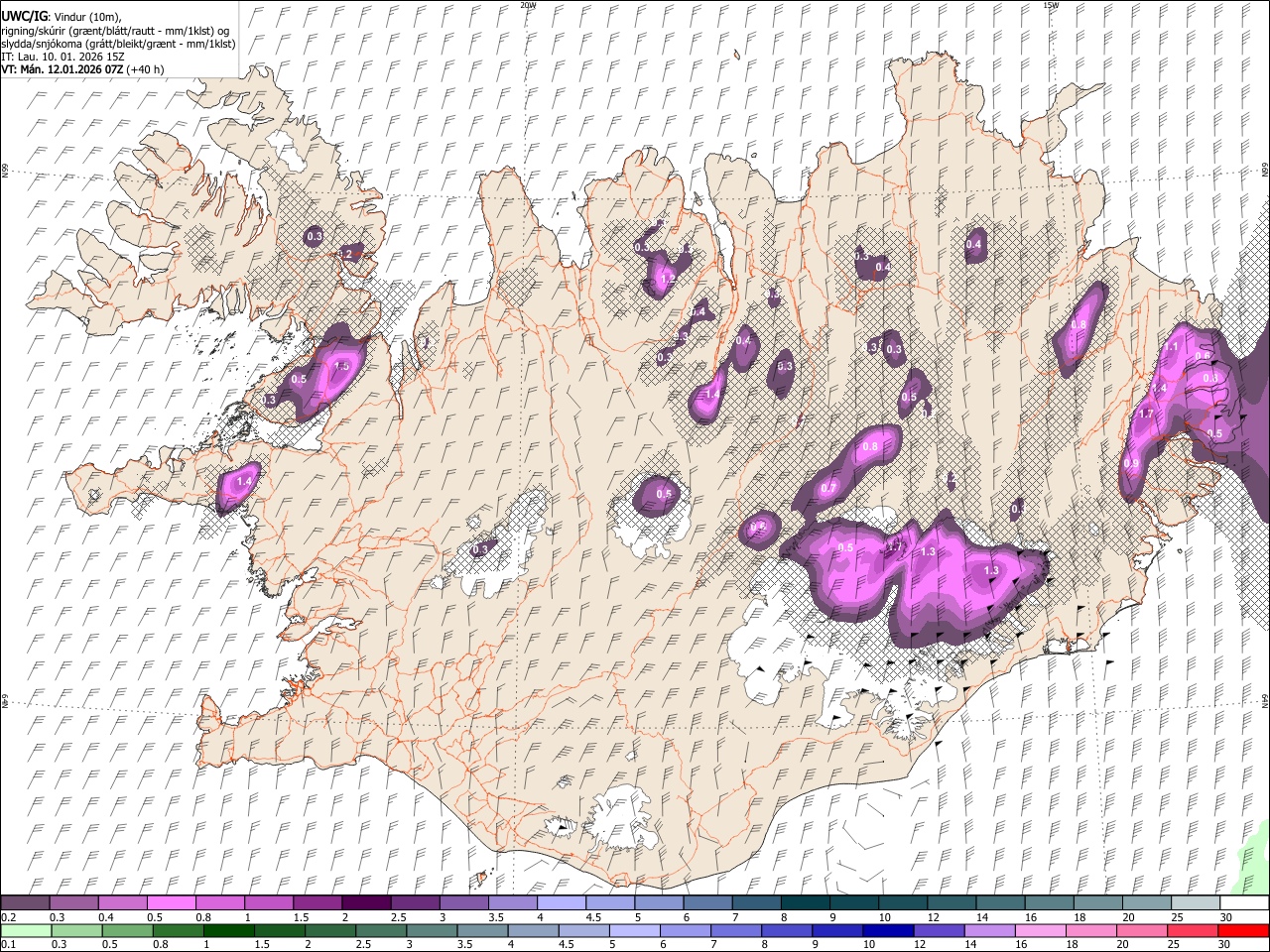Click the '2.5' label in the upper legend
Viewport: 1270px width, 952px height.
398,917
